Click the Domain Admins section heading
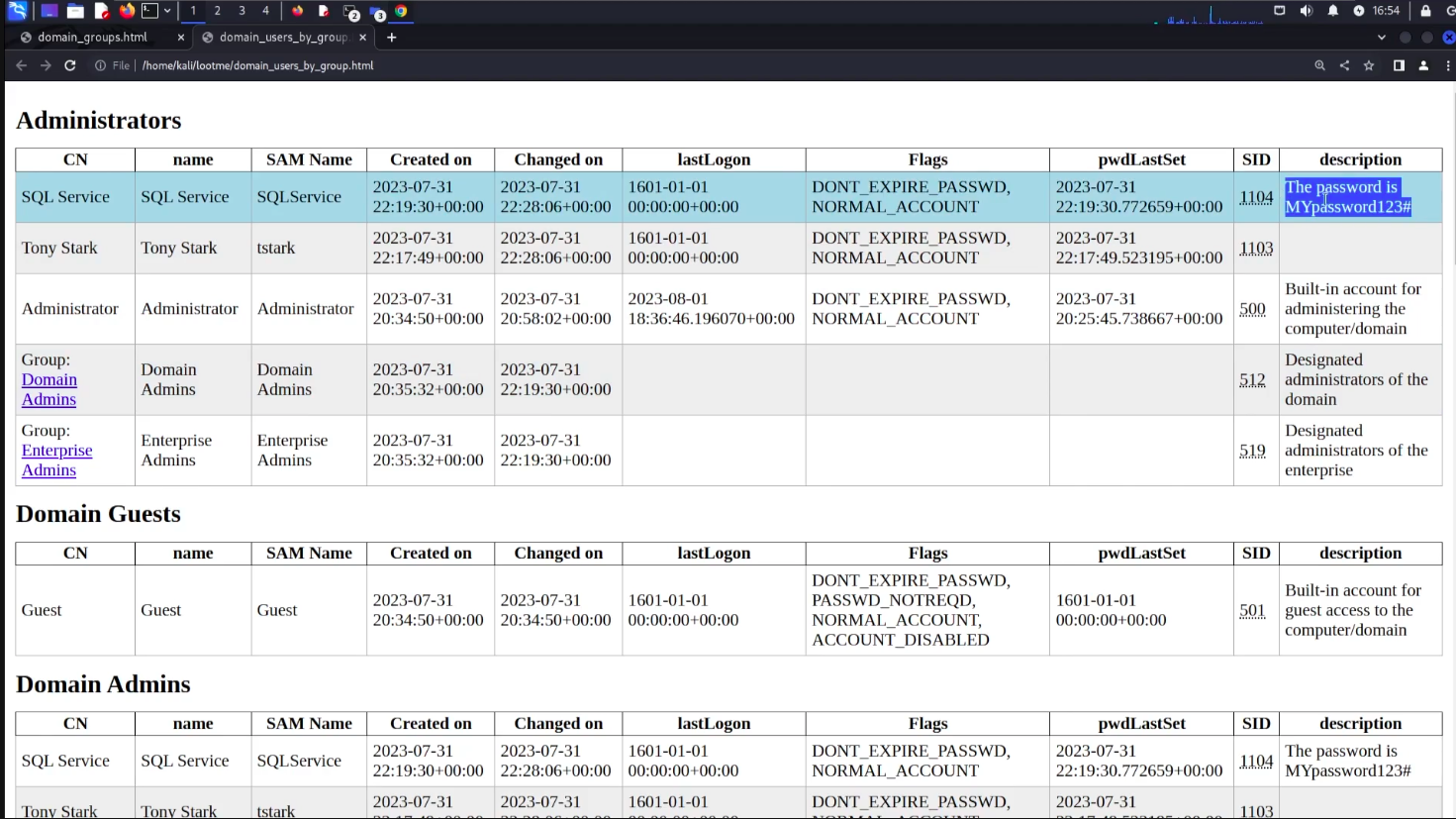 103,684
